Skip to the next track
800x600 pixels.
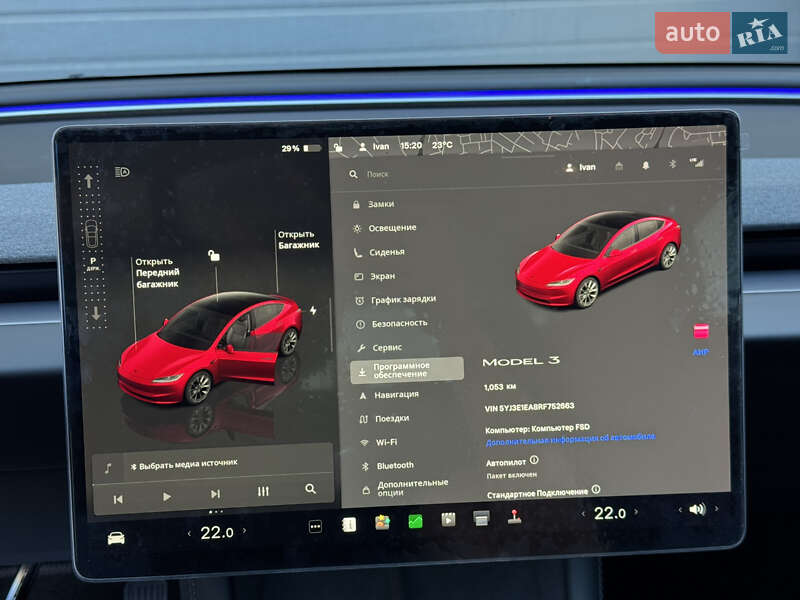(x=215, y=494)
